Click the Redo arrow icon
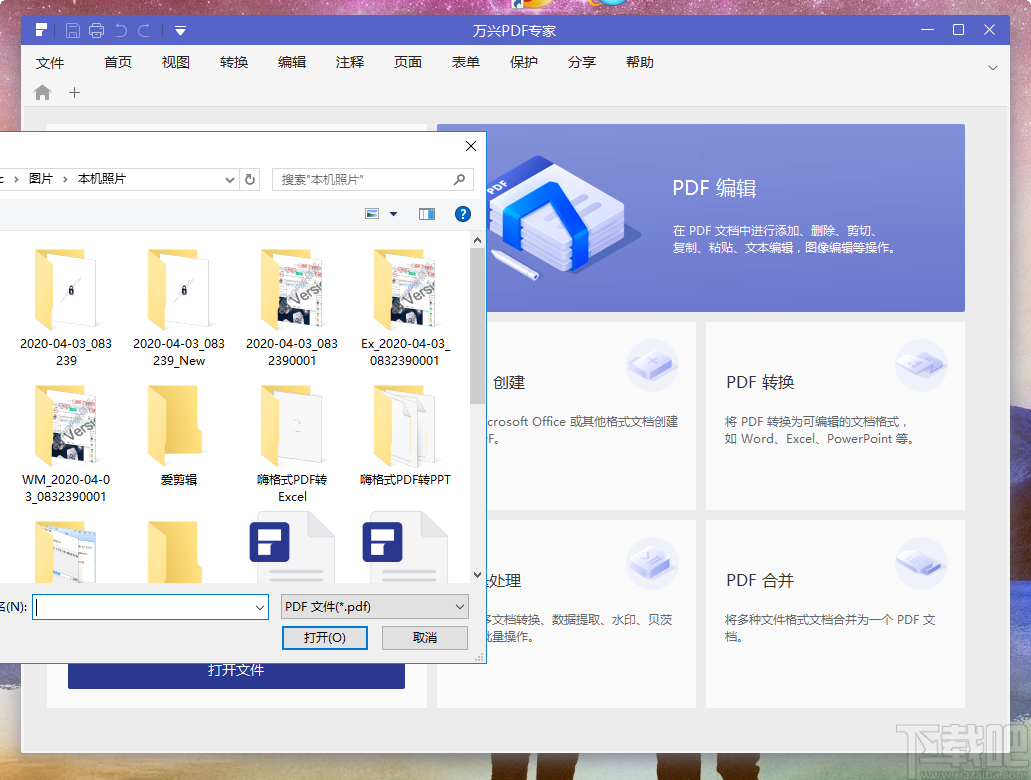Viewport: 1031px width, 780px height. 143,30
